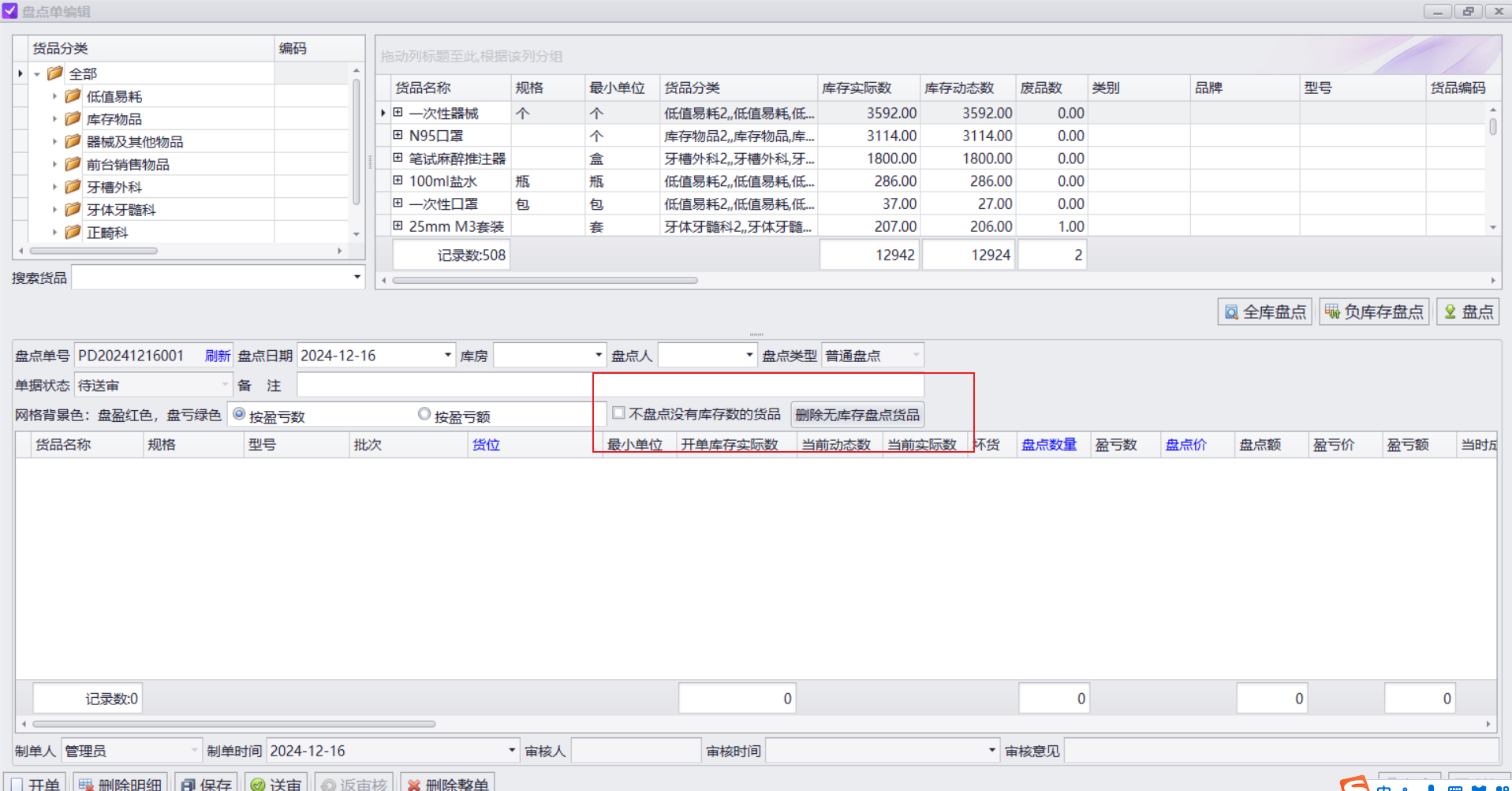Image resolution: width=1512 pixels, height=791 pixels.
Task: Expand the 一次性器械 row plus box
Action: (398, 113)
